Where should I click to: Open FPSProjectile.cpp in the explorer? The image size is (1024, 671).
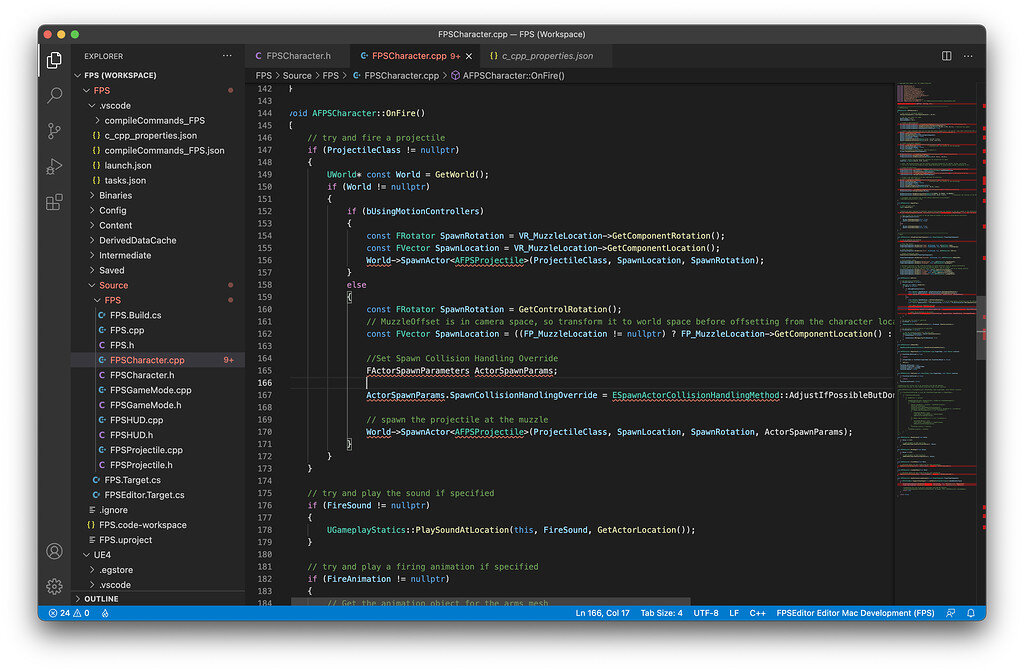[x=146, y=450]
